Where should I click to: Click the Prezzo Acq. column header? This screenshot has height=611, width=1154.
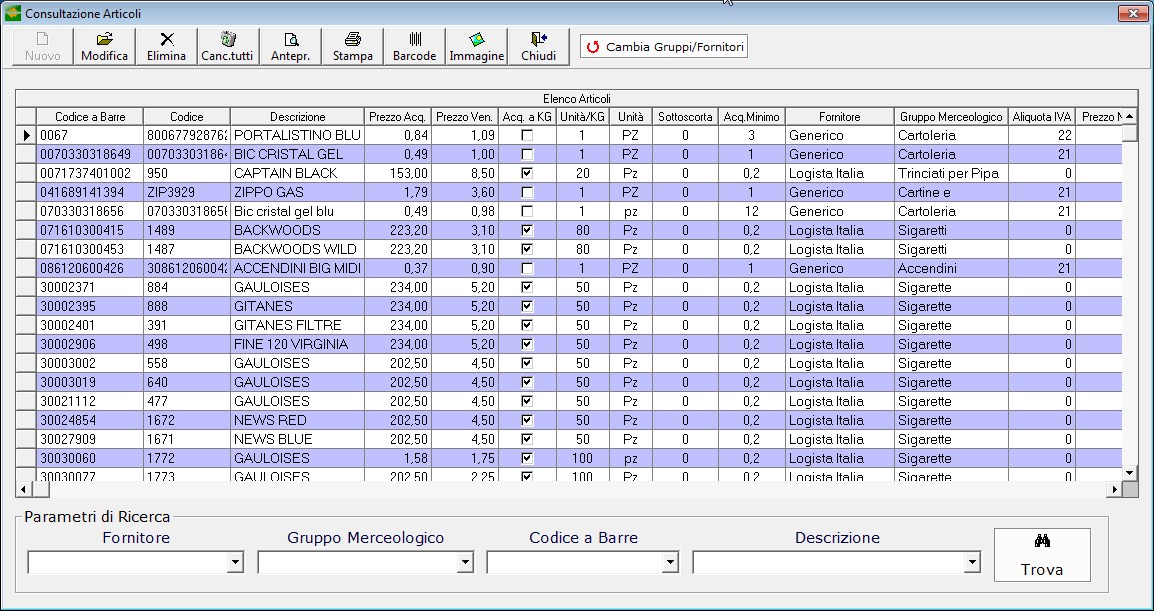(397, 116)
